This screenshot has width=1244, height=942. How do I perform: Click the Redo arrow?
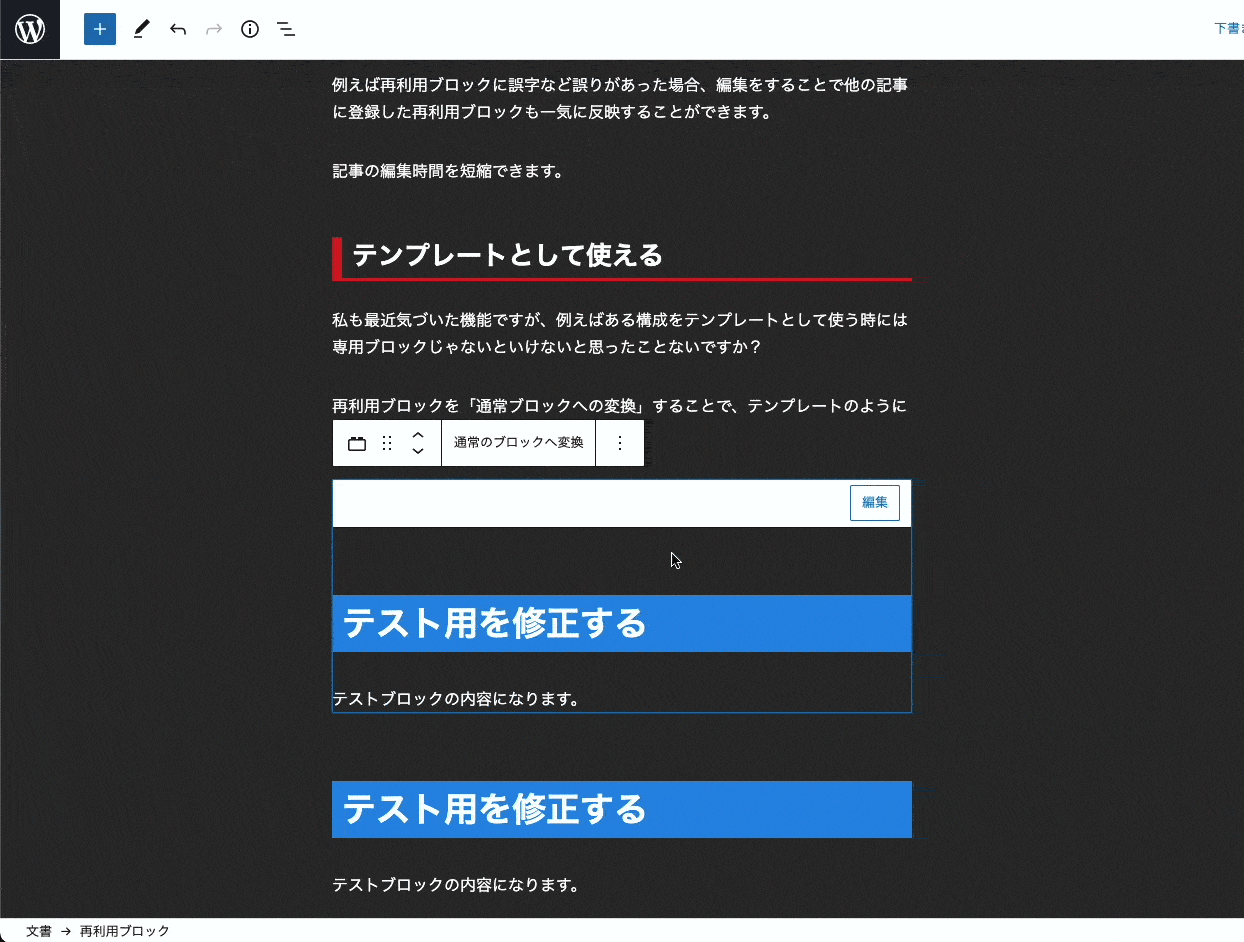(213, 29)
